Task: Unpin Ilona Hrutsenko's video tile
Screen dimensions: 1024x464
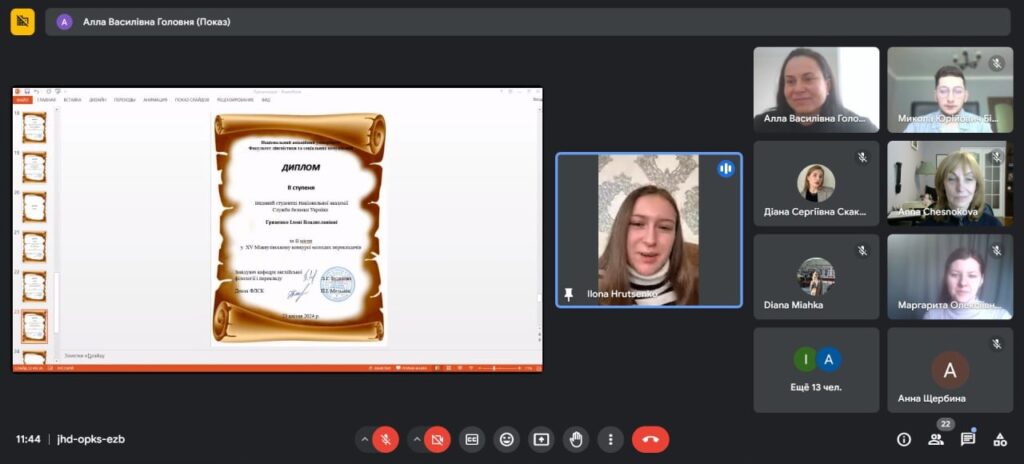Action: 569,295
